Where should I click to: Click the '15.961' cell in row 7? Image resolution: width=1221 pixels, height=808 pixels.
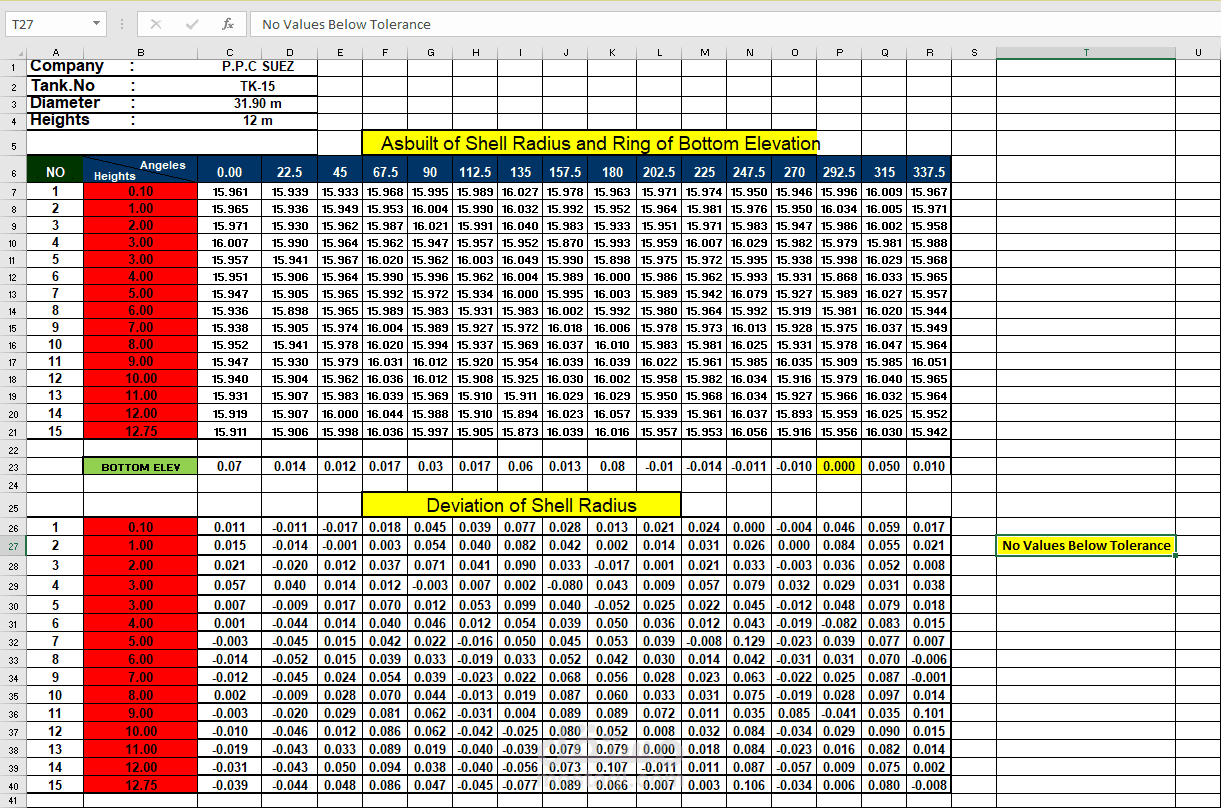click(x=230, y=192)
